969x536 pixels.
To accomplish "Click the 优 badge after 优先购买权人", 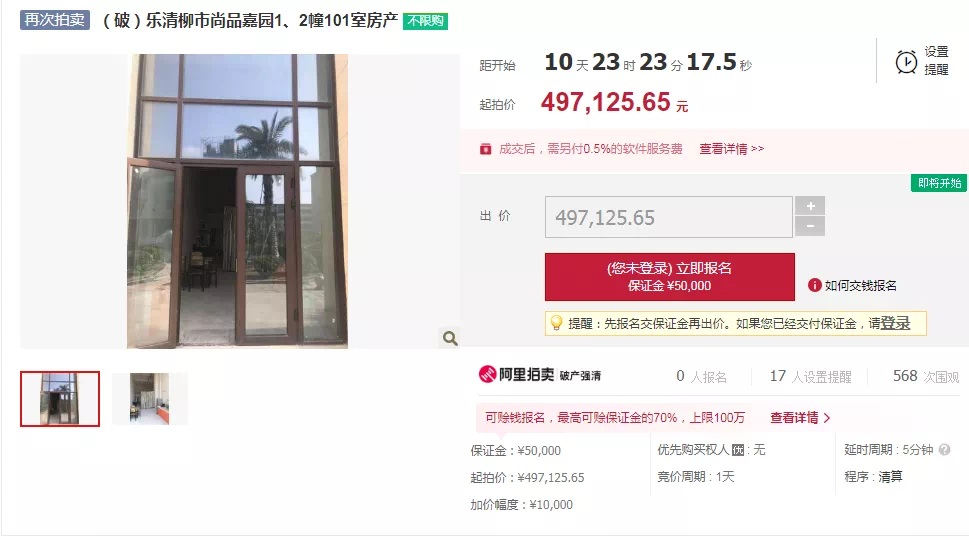I will 738,450.
